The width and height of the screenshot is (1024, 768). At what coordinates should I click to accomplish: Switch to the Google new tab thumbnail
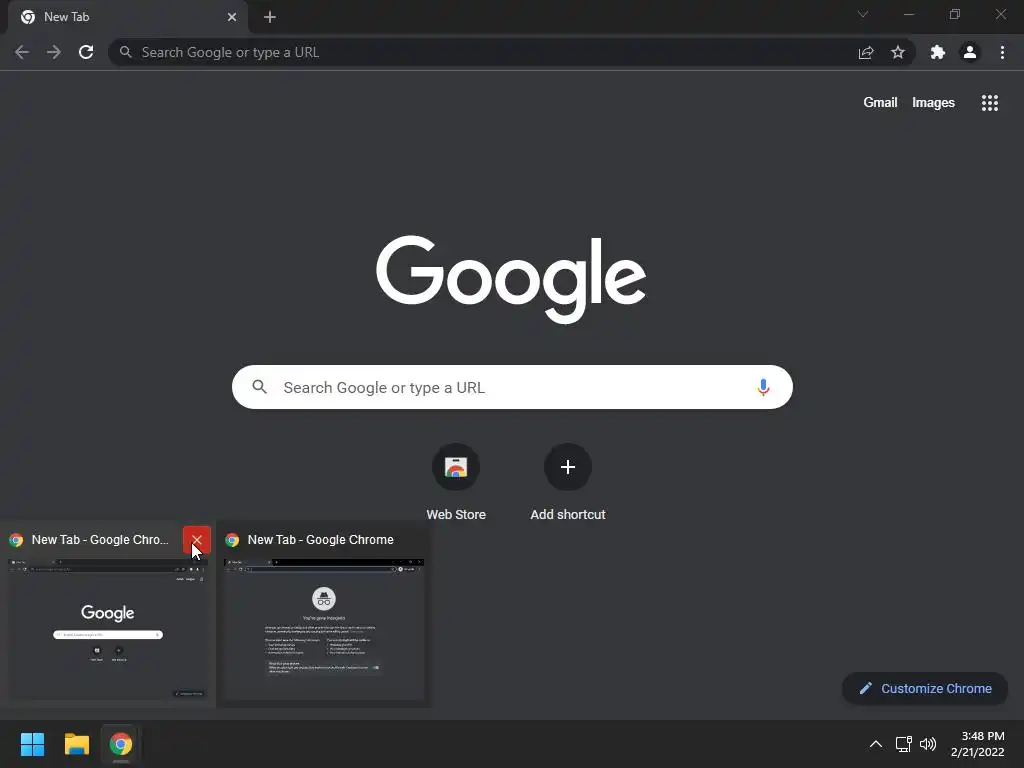tap(108, 630)
